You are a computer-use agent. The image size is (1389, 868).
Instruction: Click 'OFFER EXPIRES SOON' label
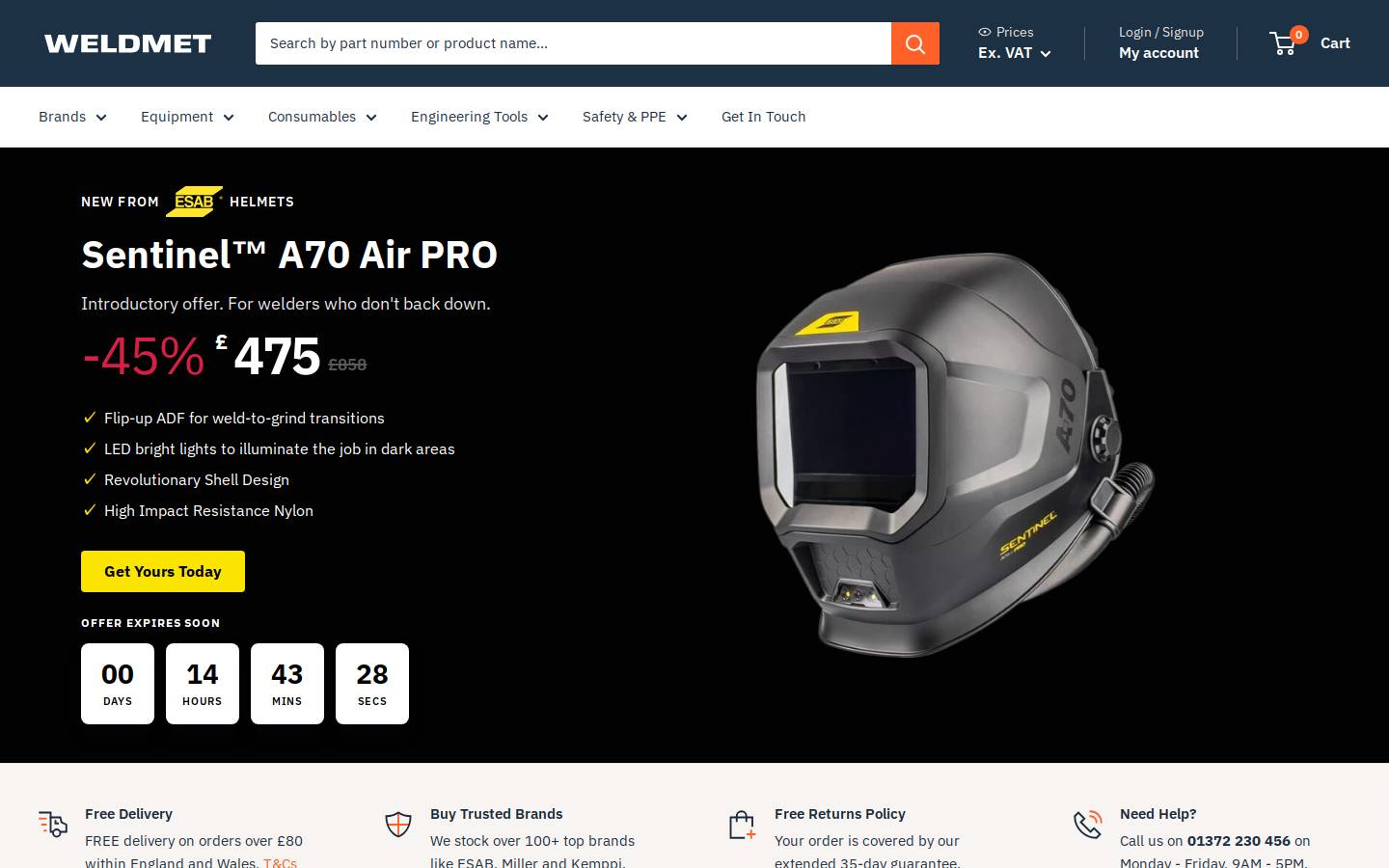[x=150, y=623]
